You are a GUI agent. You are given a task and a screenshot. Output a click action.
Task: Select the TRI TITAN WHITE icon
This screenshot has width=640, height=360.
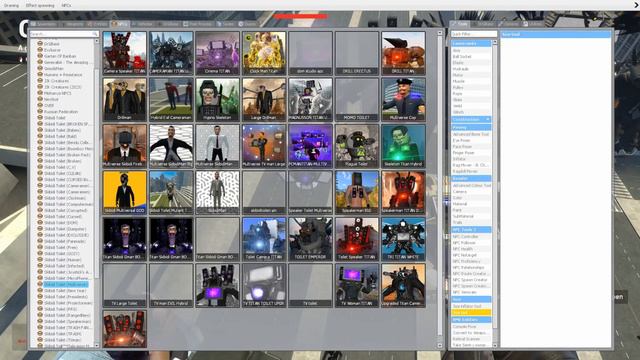[403, 239]
